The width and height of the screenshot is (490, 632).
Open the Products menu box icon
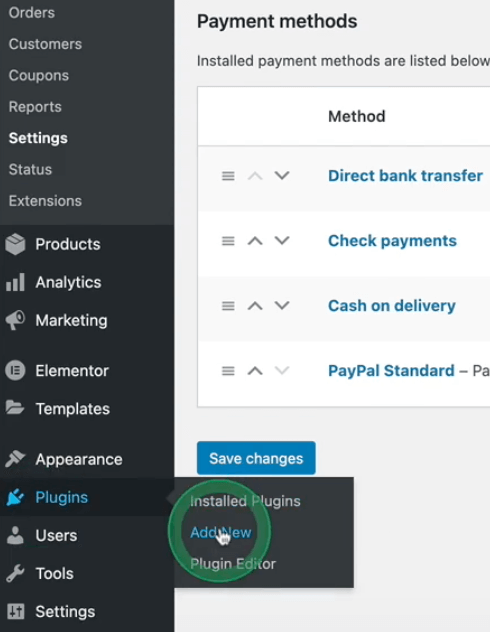[15, 244]
